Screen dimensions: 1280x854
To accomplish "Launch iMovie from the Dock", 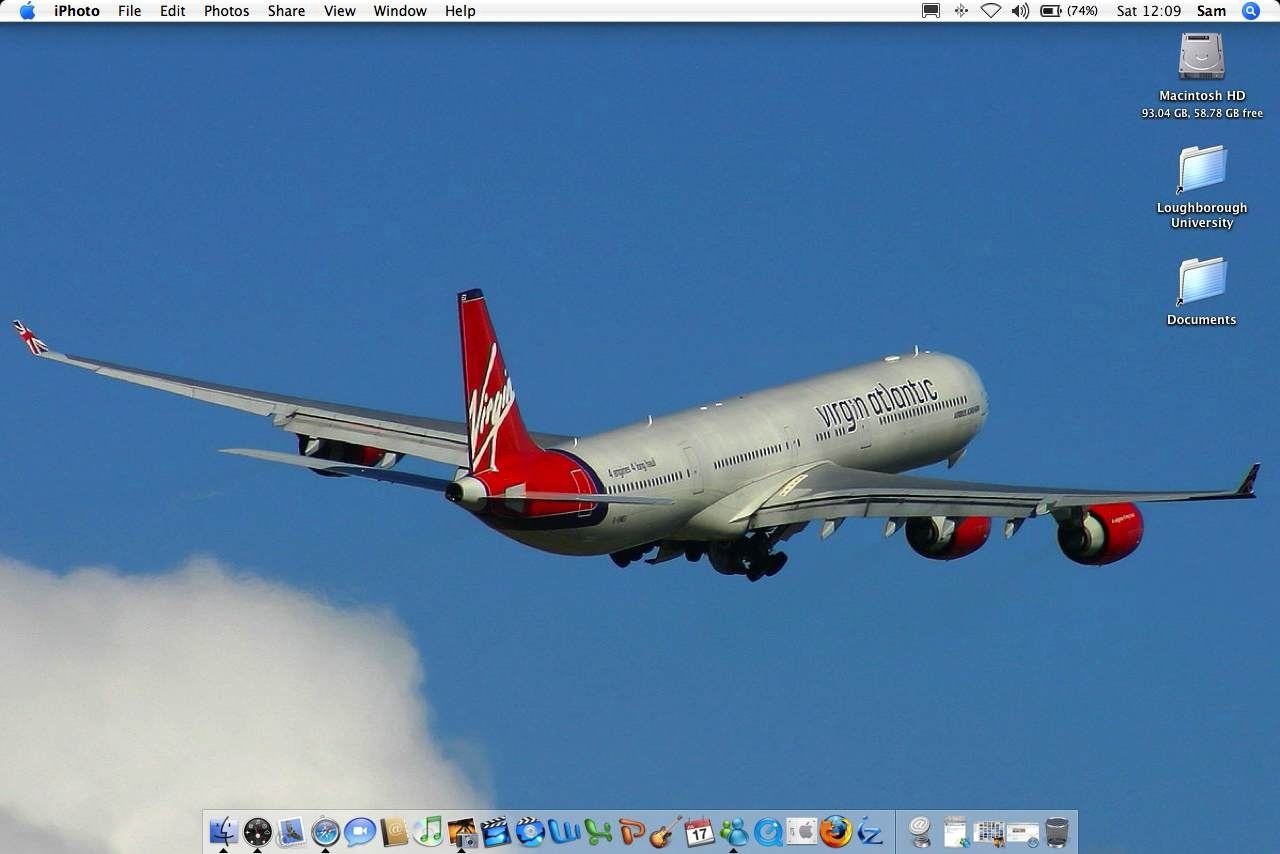I will tap(496, 831).
